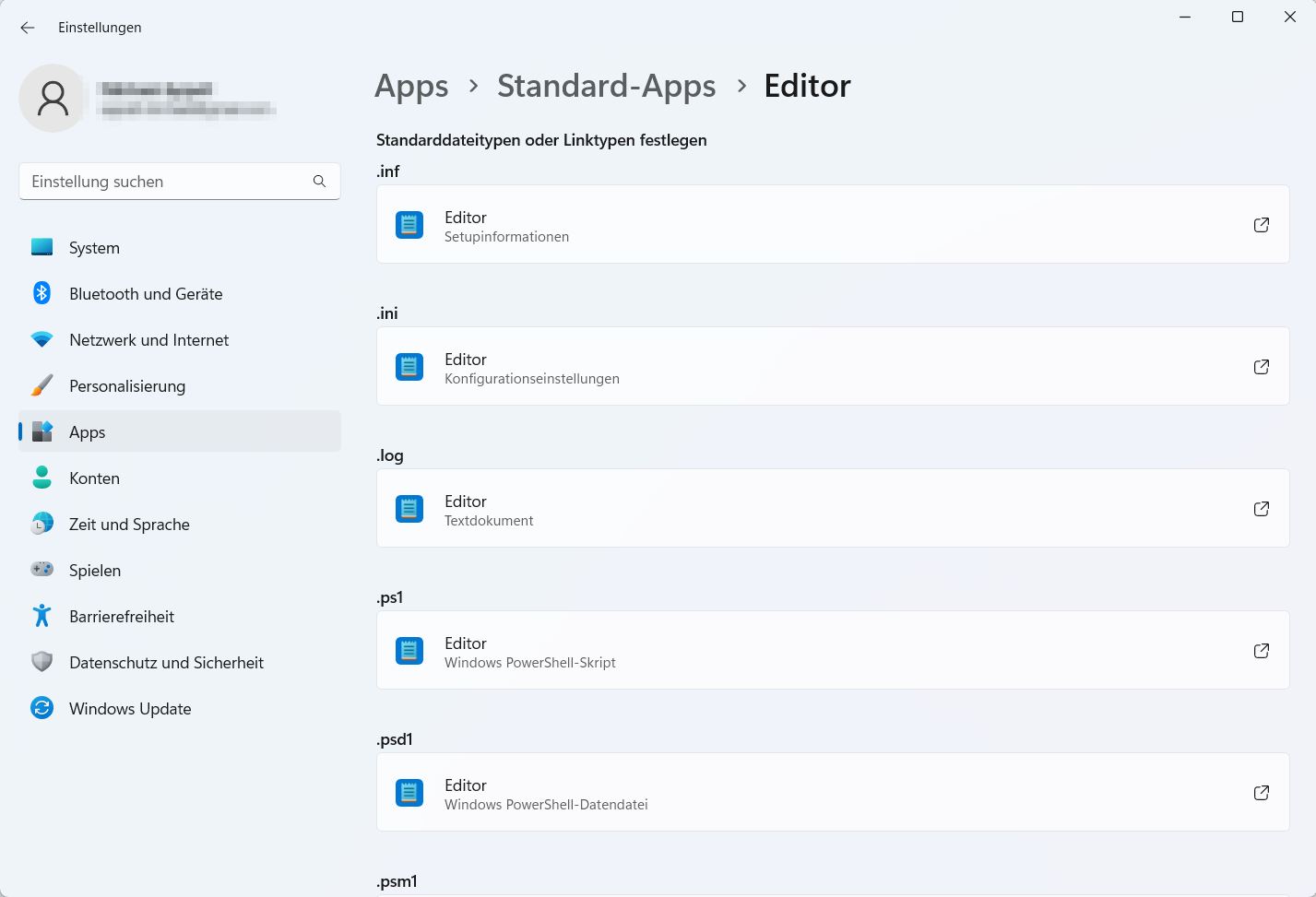Image resolution: width=1316 pixels, height=897 pixels.
Task: Click the external link icon for .log
Action: (1261, 509)
